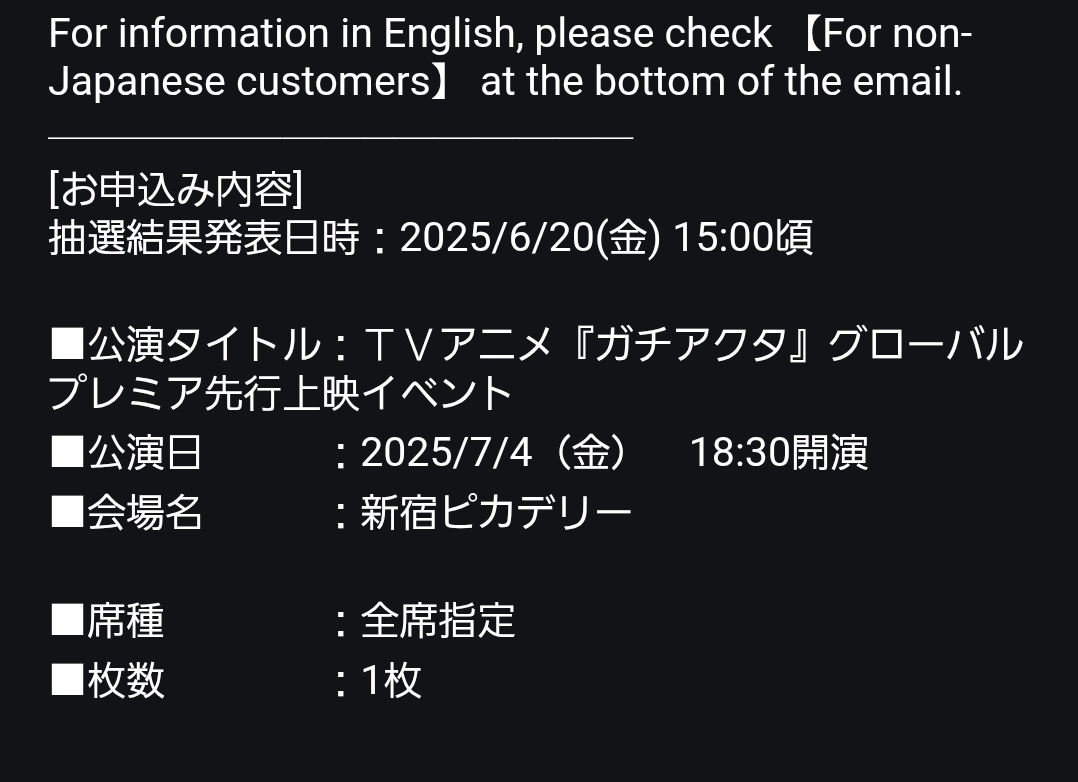
Task: Click the black square bullet before 公演タイトル
Action: pyautogui.click(x=67, y=344)
